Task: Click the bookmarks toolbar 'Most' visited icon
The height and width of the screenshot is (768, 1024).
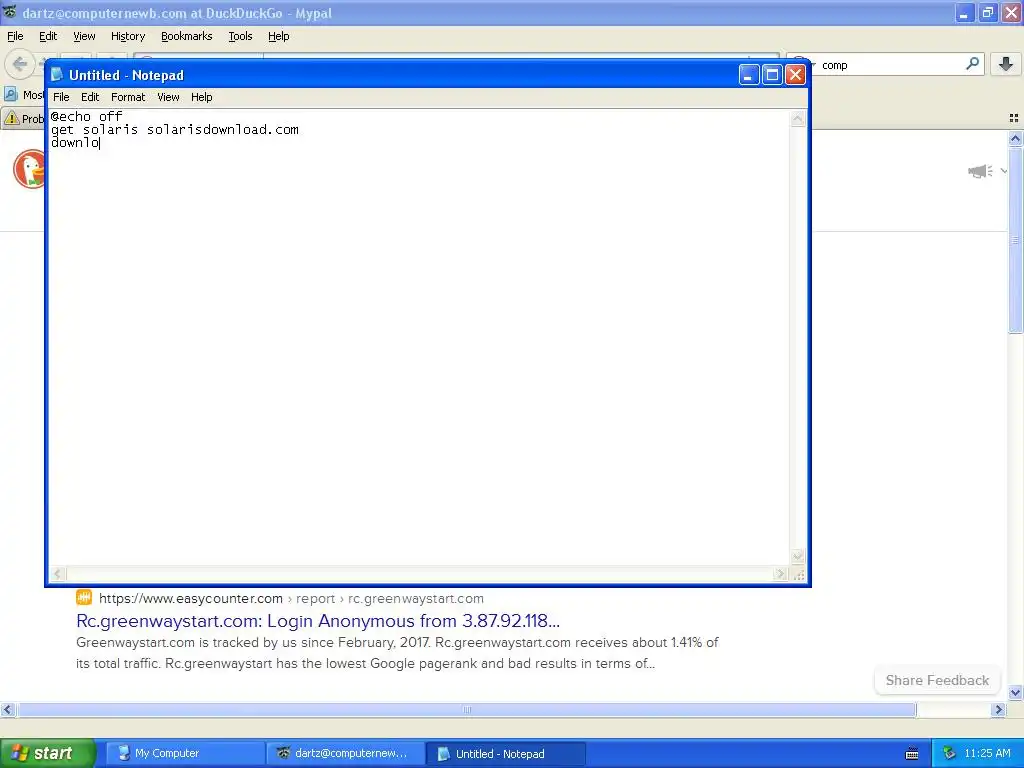Action: (11, 95)
